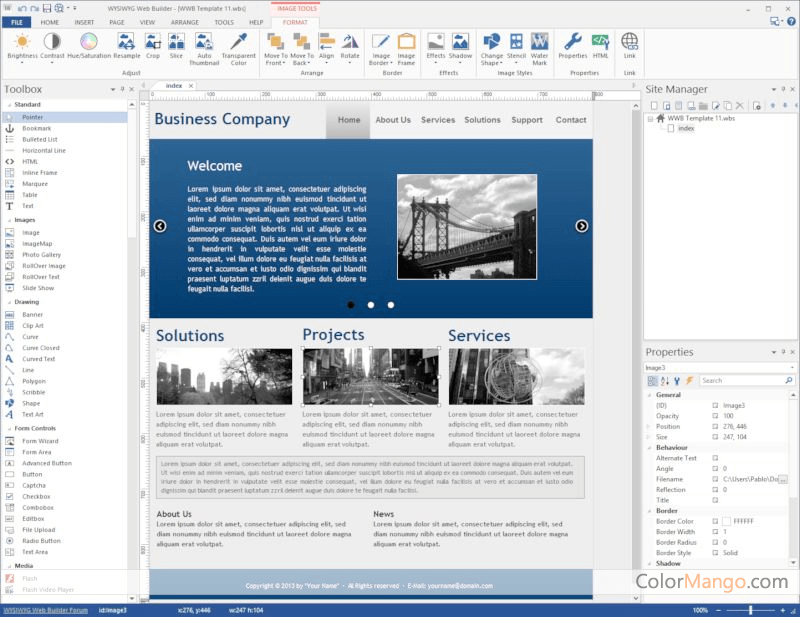This screenshot has width=800, height=617.
Task: Open the HTML properties icon
Action: coord(600,42)
